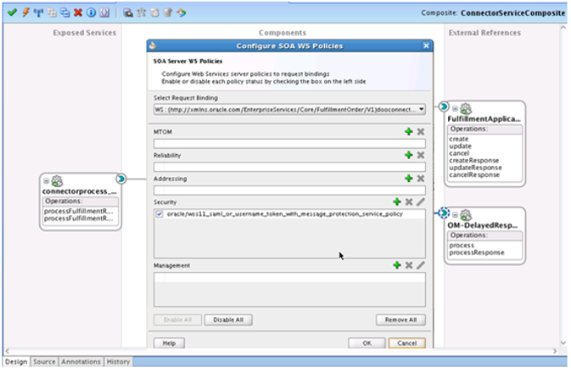The height and width of the screenshot is (370, 571).
Task: Click the FulfillmentApplica reference arrow icon
Action: point(444,107)
